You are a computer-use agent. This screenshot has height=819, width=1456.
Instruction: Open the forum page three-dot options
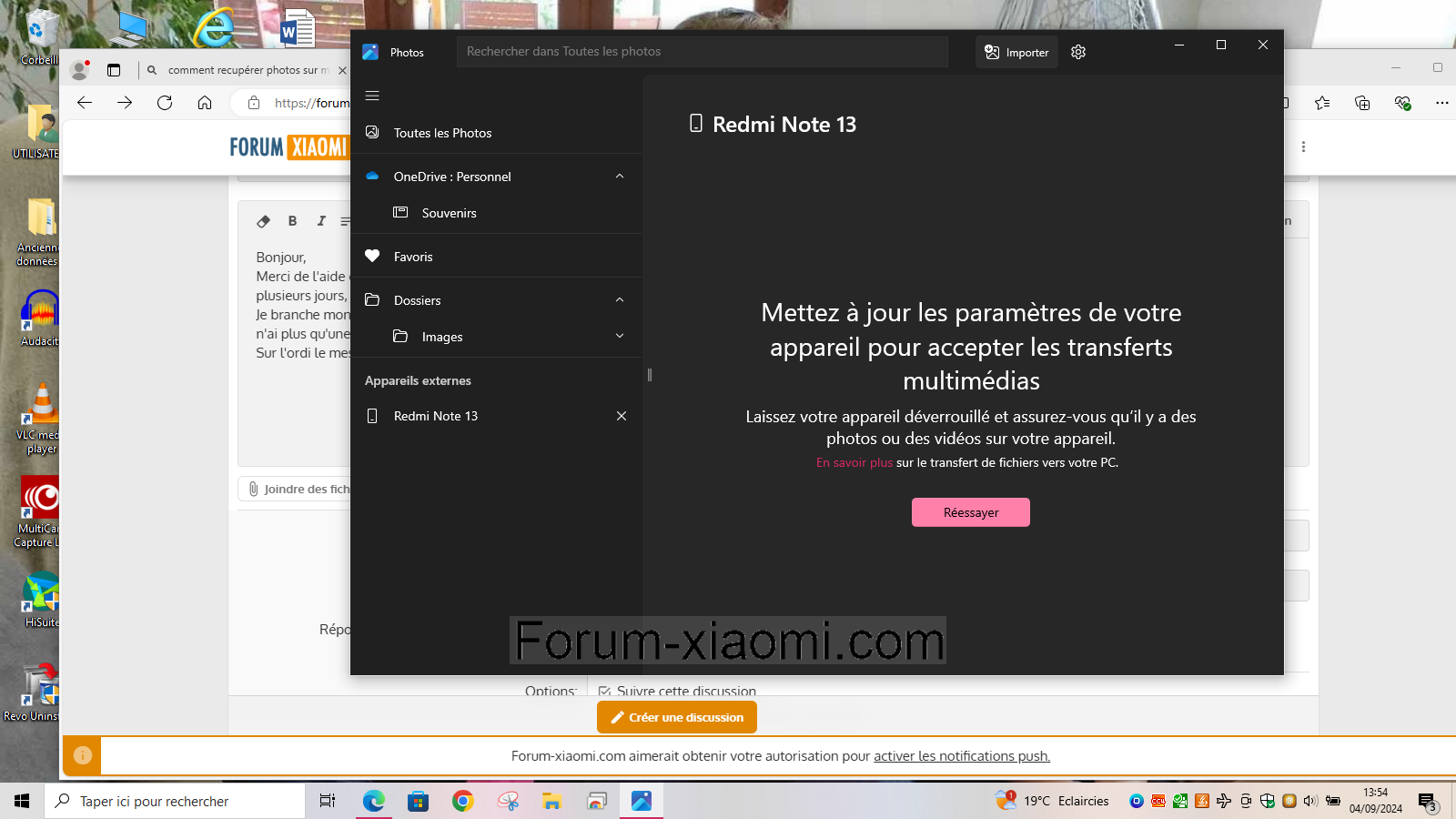pos(1303,147)
